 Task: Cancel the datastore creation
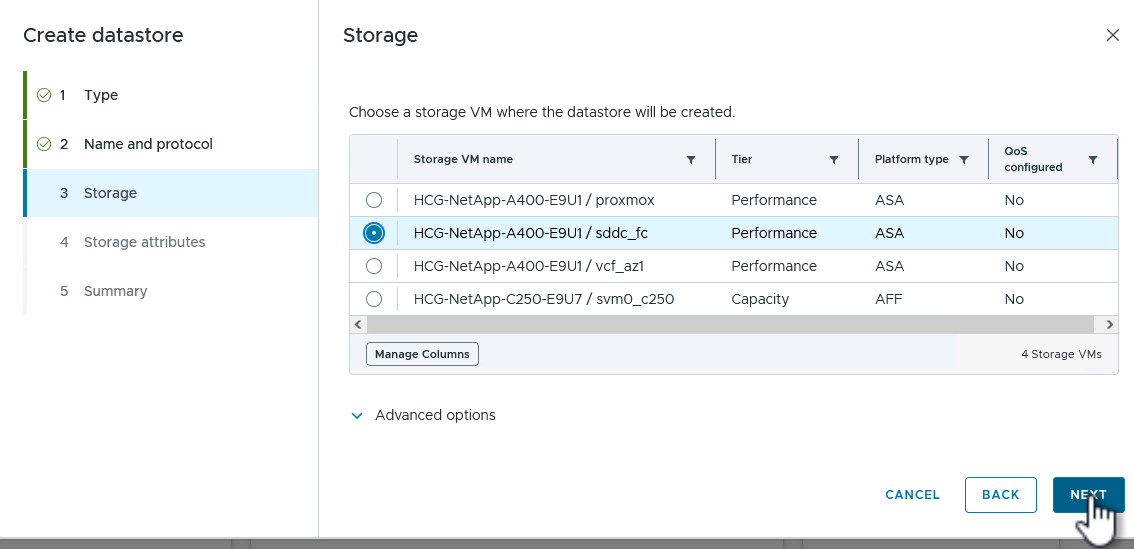click(x=912, y=495)
